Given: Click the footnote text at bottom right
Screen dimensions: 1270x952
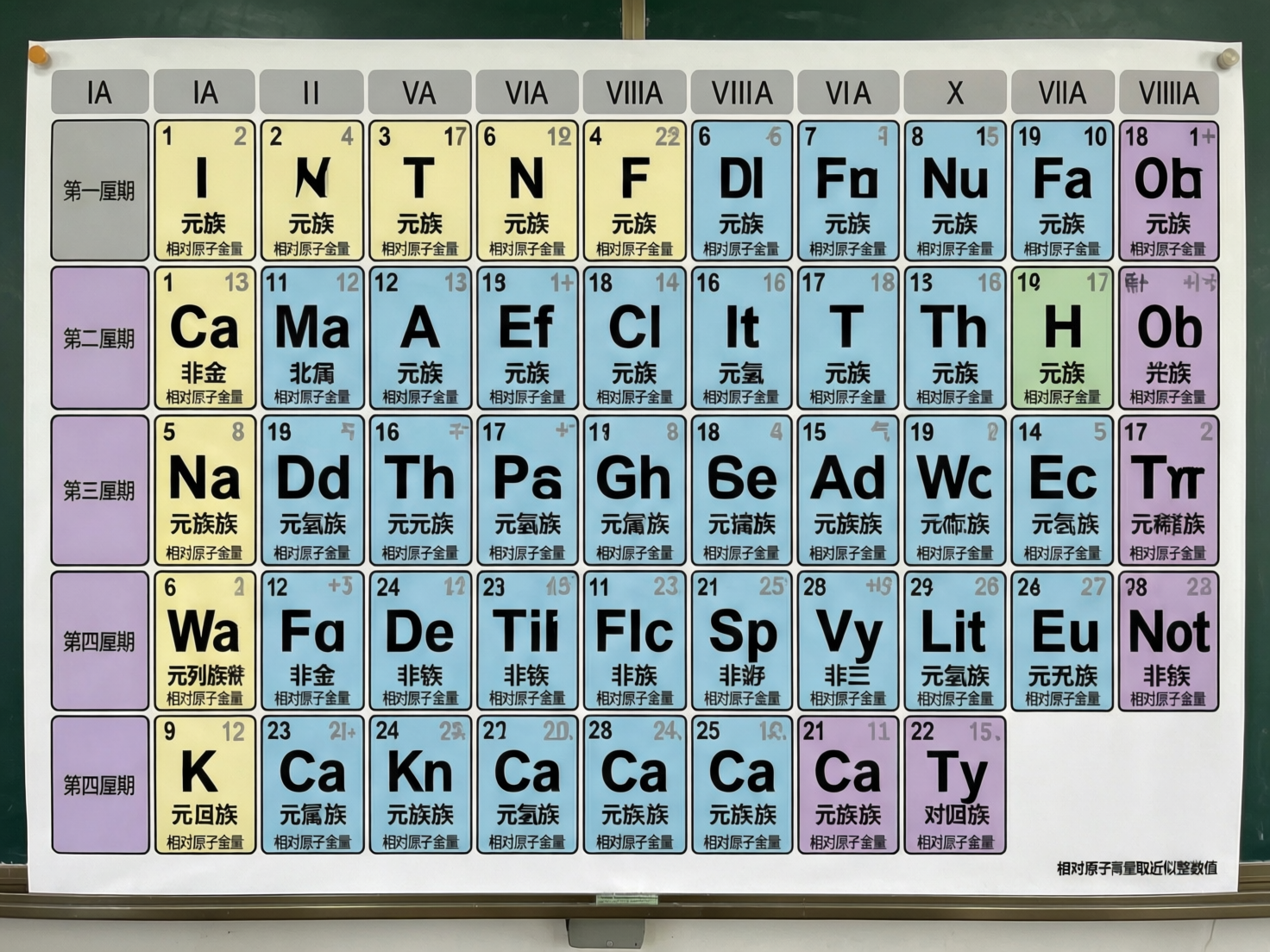Looking at the screenshot, I should coord(1136,867).
